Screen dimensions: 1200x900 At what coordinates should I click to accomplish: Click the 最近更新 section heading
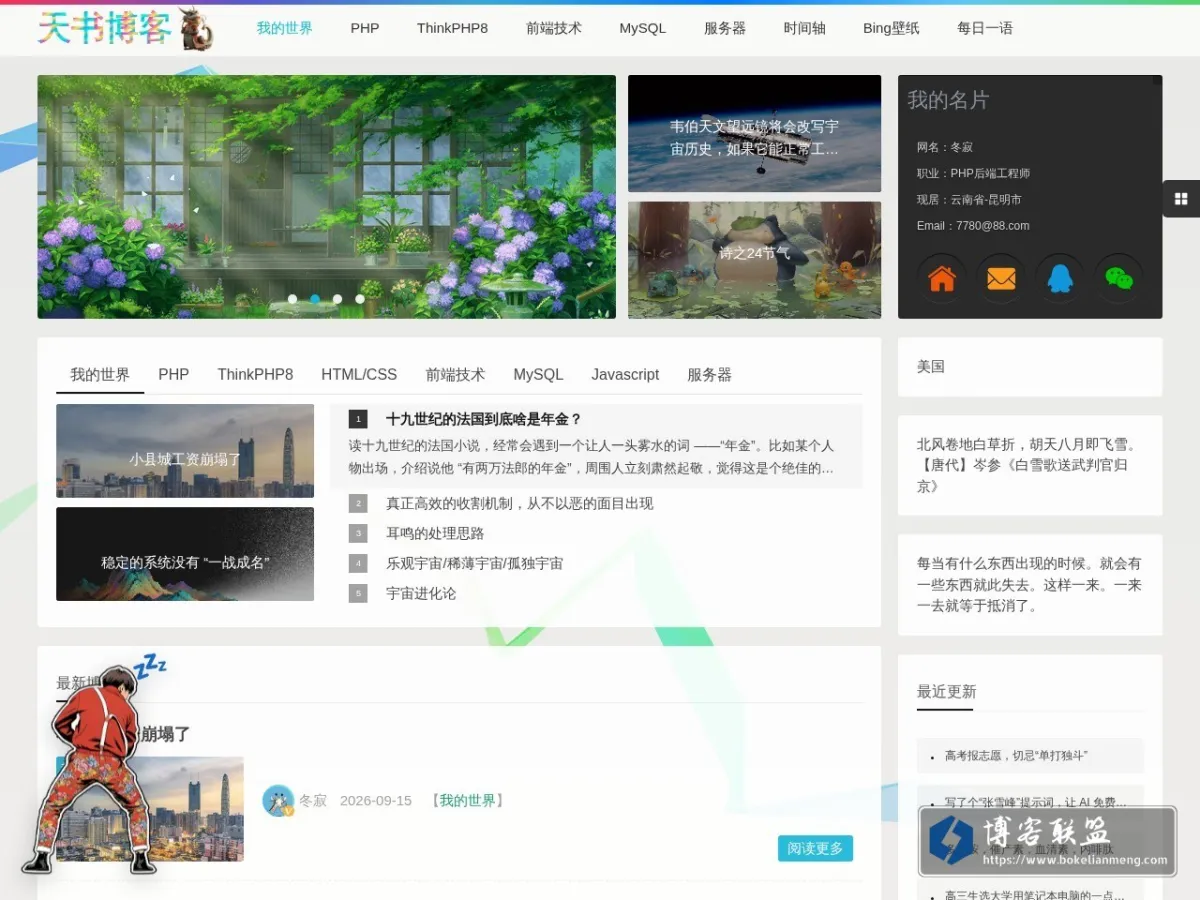click(946, 691)
